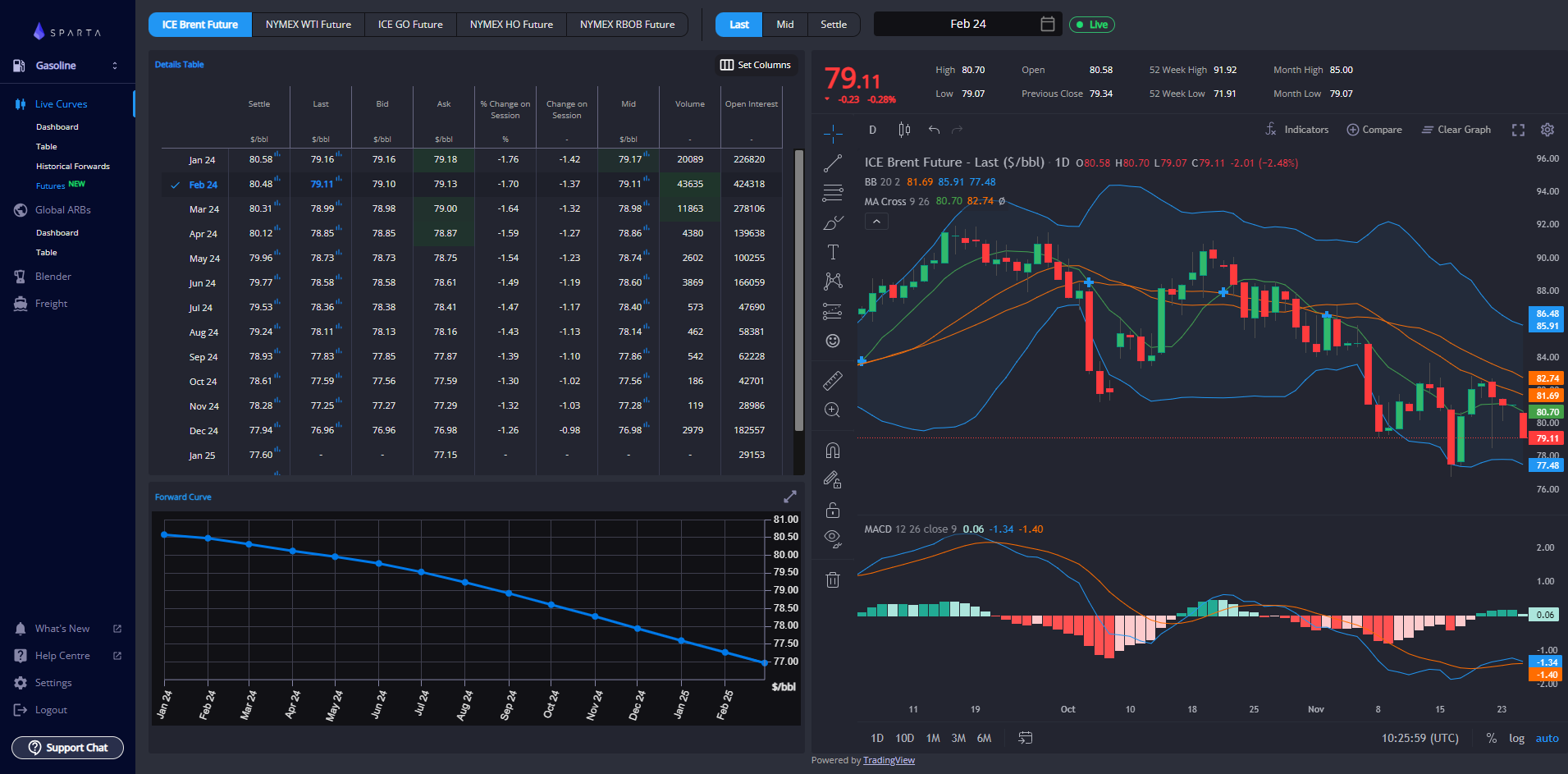Viewport: 1568px width, 774px height.
Task: Expand the Forward Curve panel
Action: (790, 497)
